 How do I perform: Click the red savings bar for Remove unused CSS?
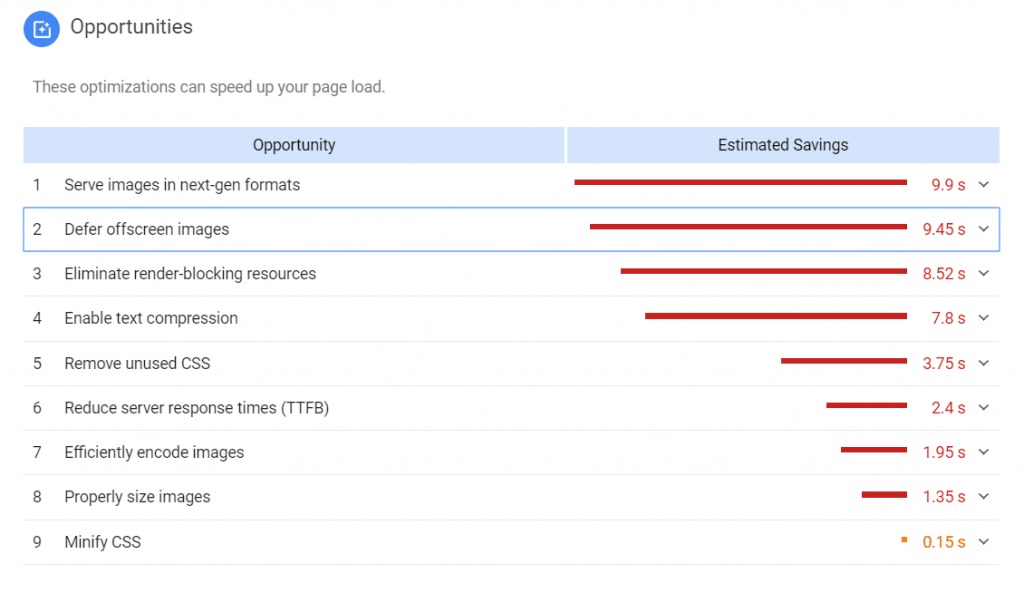[844, 361]
